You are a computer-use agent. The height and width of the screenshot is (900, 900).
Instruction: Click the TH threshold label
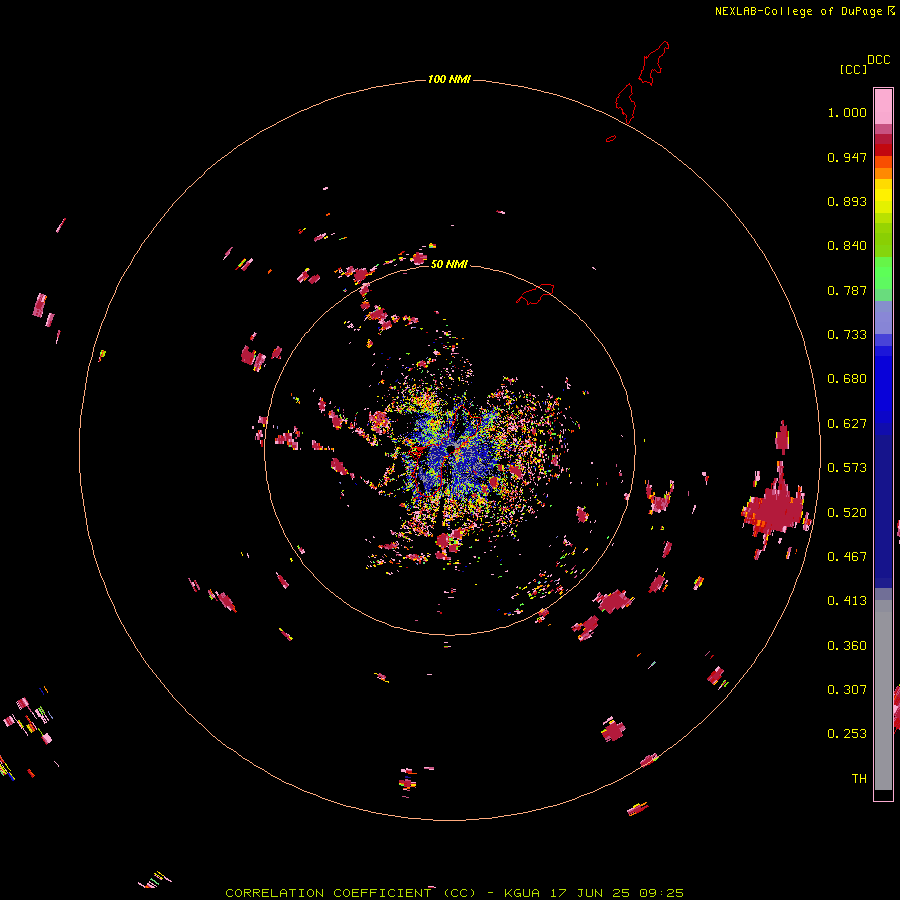pos(859,779)
